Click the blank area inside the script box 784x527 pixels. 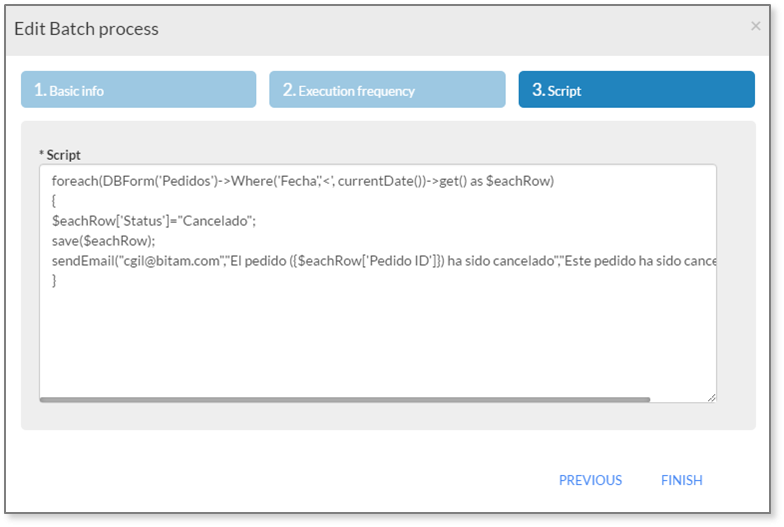[x=378, y=340]
